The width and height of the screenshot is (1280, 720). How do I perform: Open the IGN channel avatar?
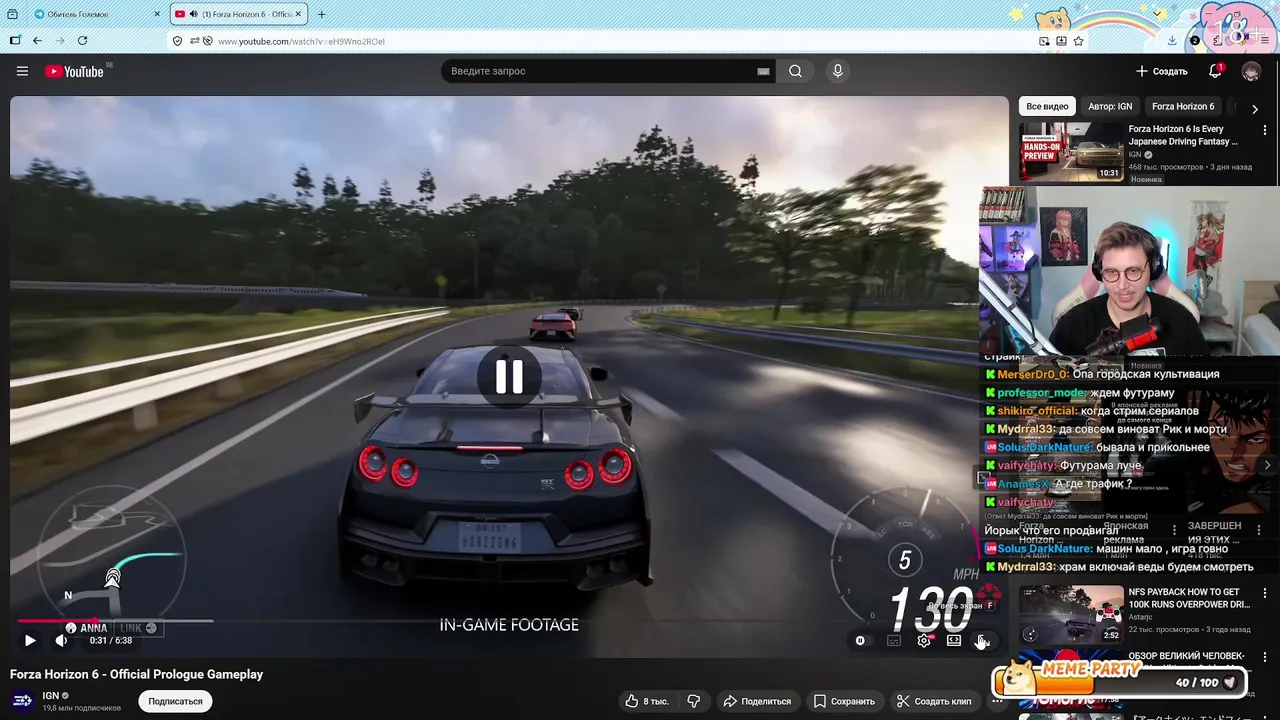(x=22, y=701)
